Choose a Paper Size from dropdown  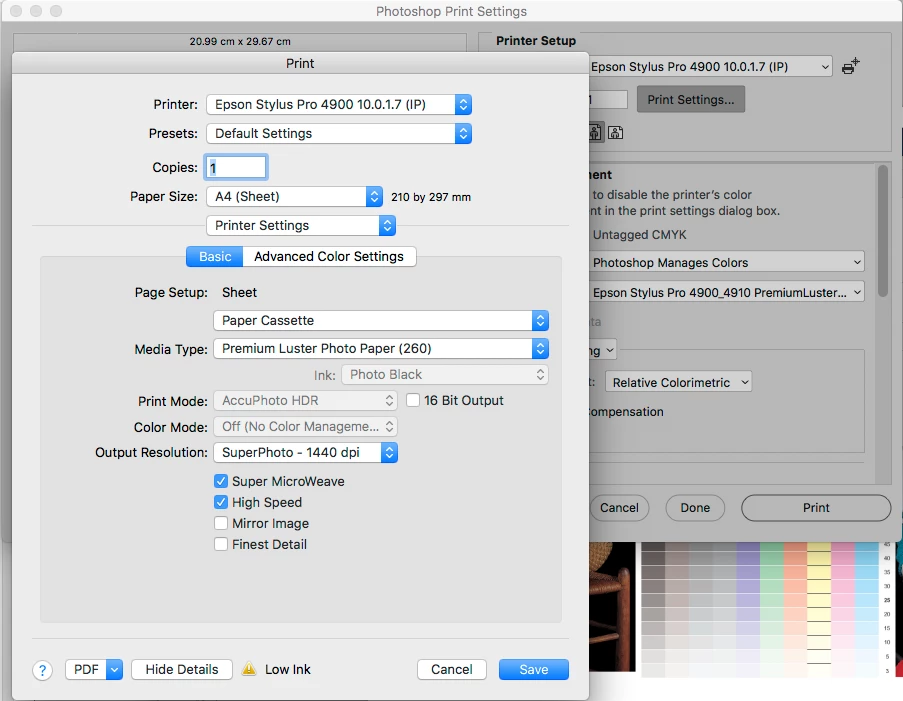[294, 196]
